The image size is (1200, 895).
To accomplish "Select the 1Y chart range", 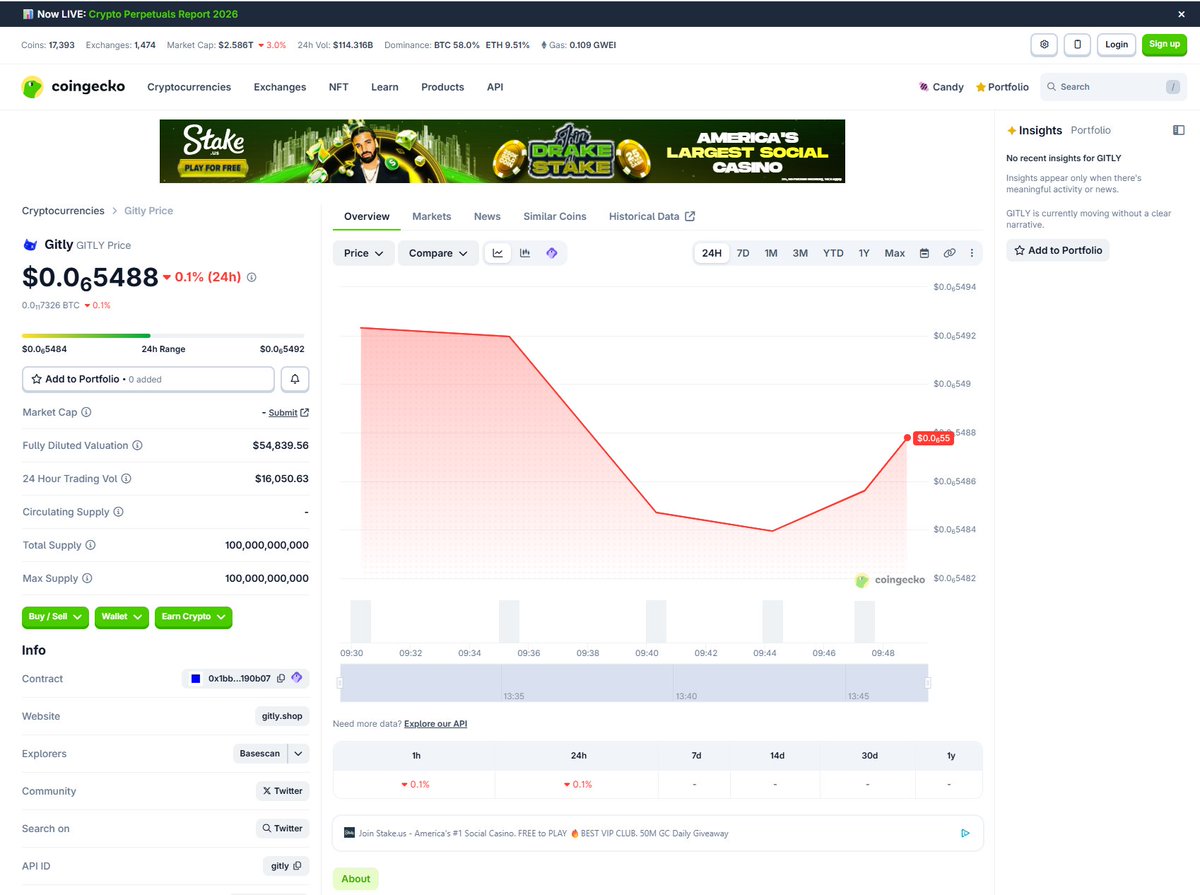I will [864, 253].
